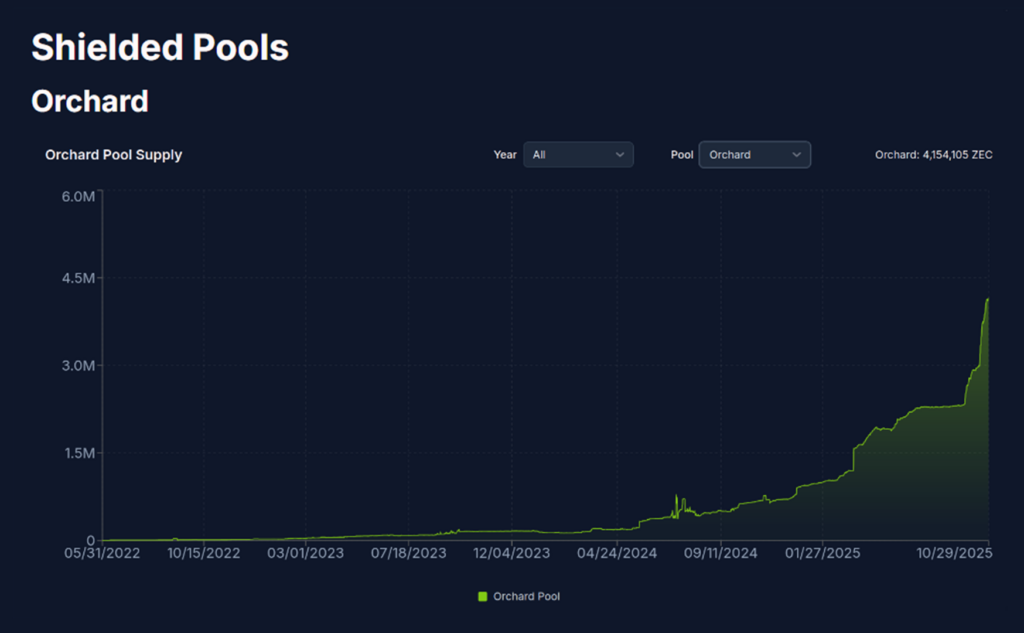Screen dimensions: 1024x633
Task: Click the 09/11/2024 x-axis label
Action: 722,552
